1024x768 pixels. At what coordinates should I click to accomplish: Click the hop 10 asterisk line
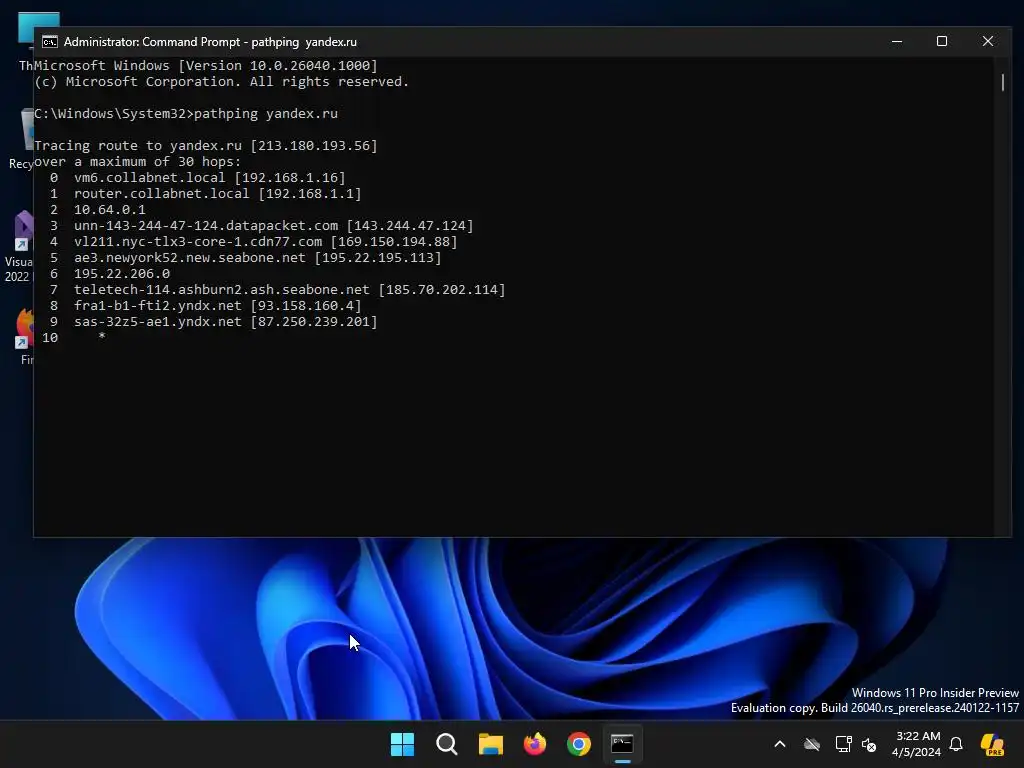click(74, 338)
